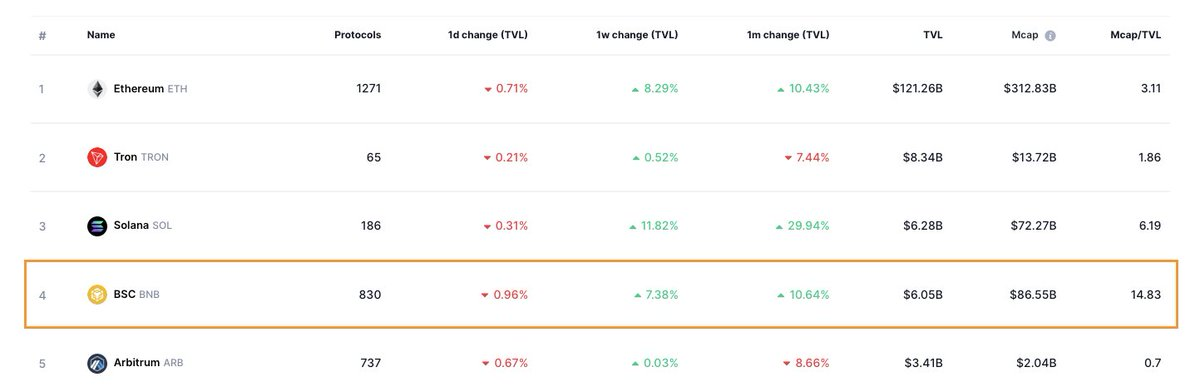Sort by Mcap column header

(x=1025, y=35)
